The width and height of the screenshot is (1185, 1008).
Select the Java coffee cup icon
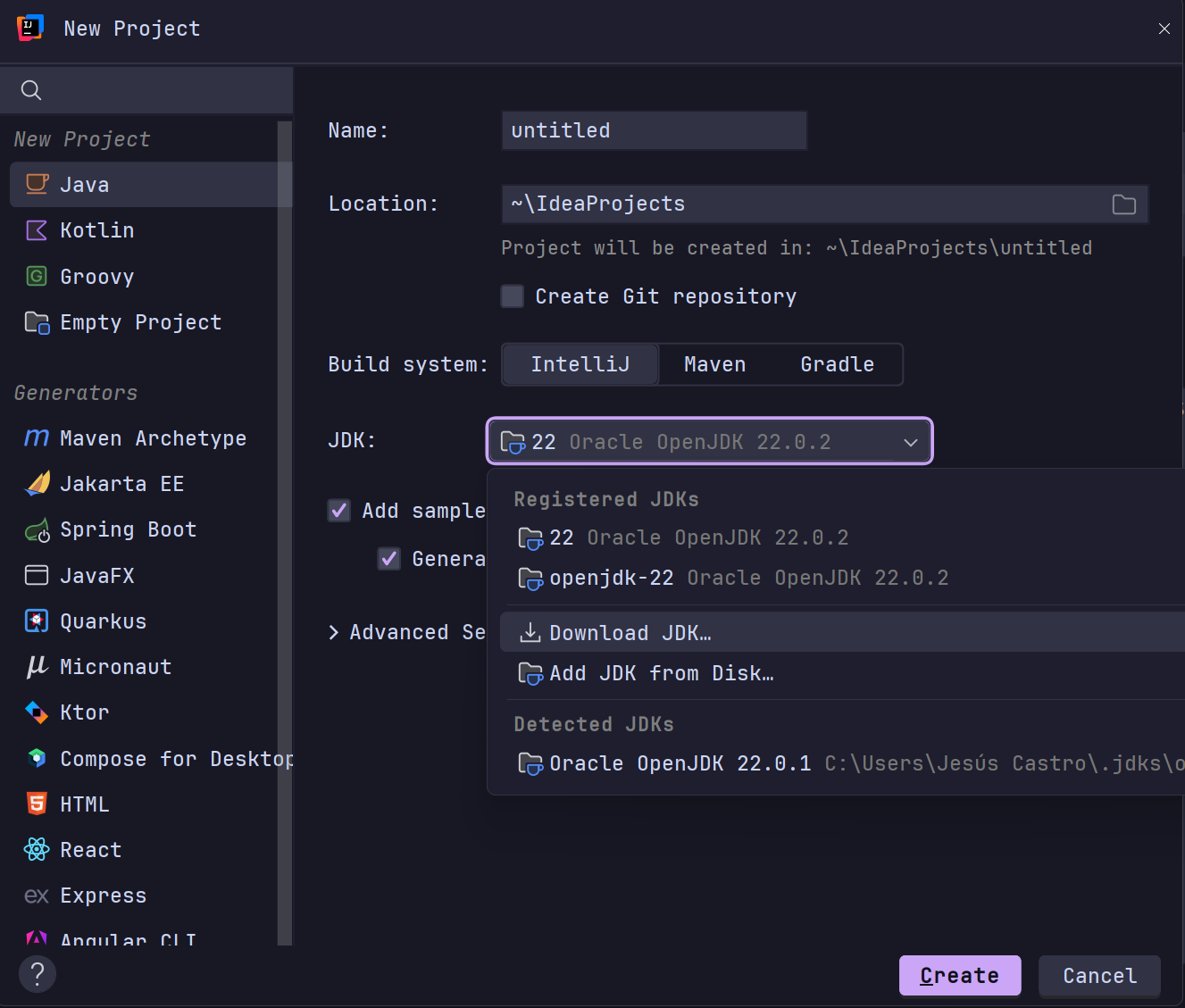pos(37,184)
